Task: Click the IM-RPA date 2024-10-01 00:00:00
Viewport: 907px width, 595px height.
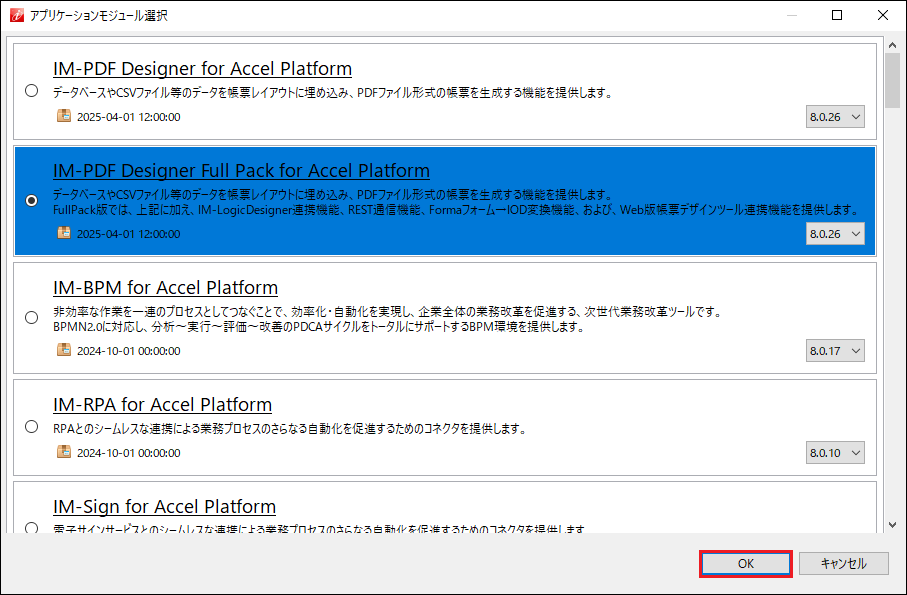Action: click(128, 453)
